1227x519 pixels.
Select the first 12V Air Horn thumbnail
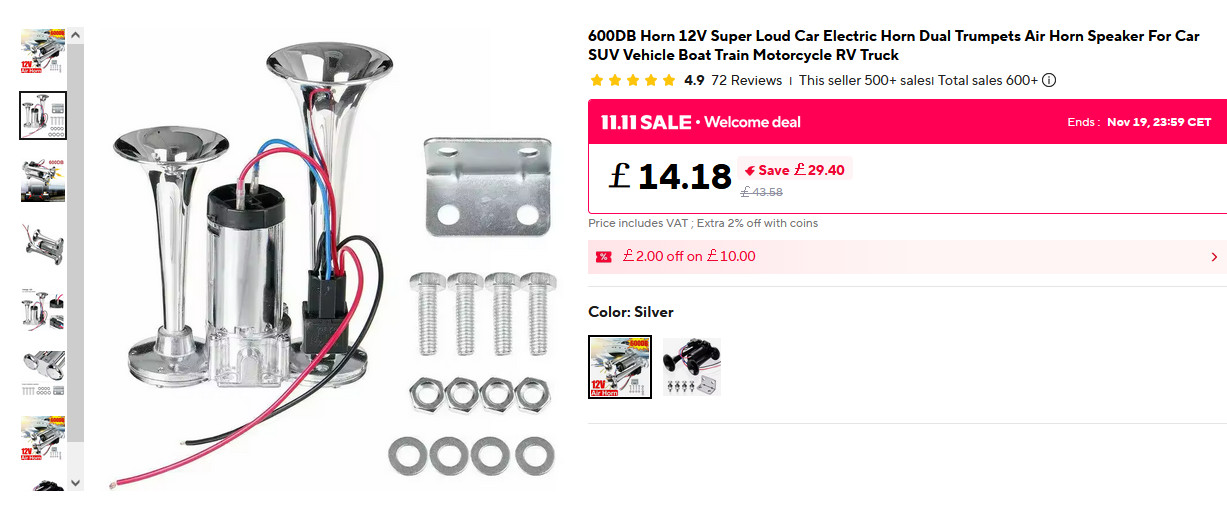coord(43,51)
